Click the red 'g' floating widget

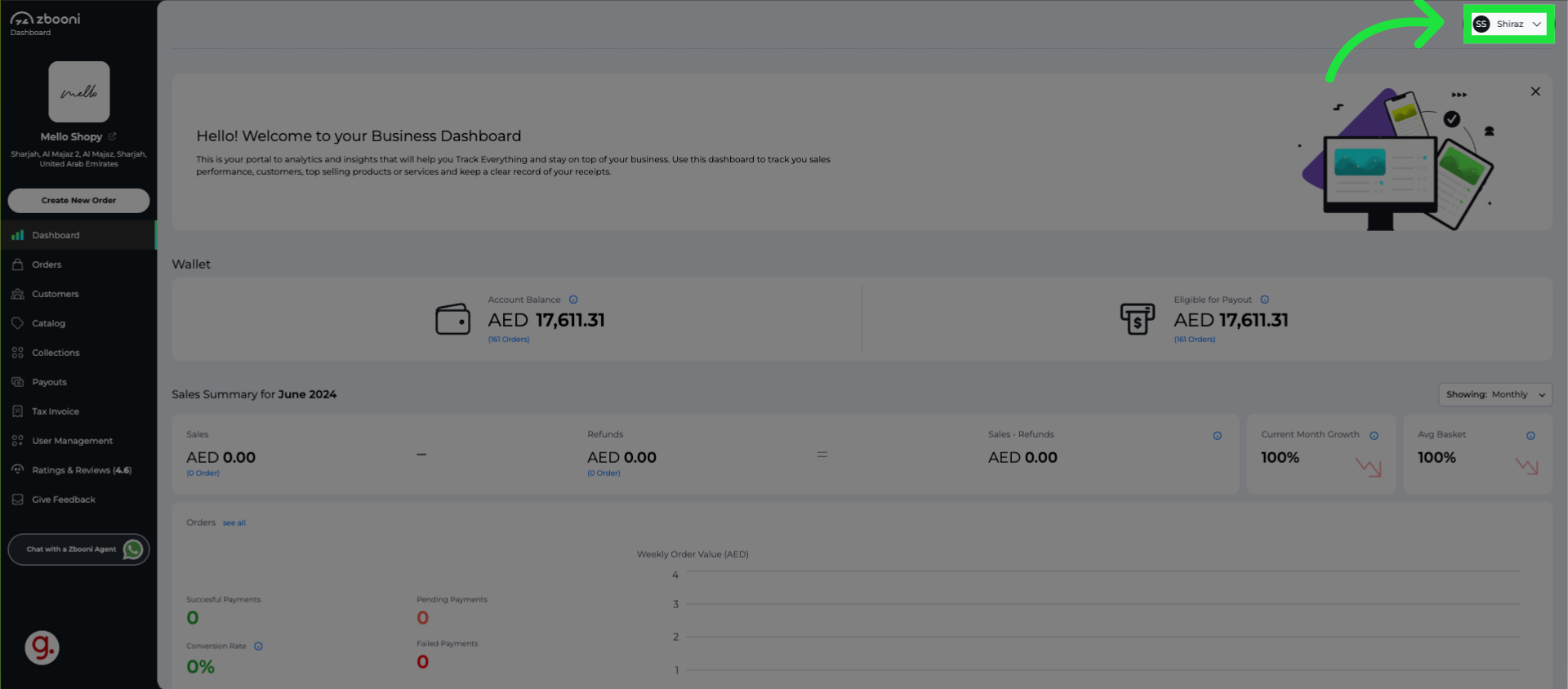[42, 647]
